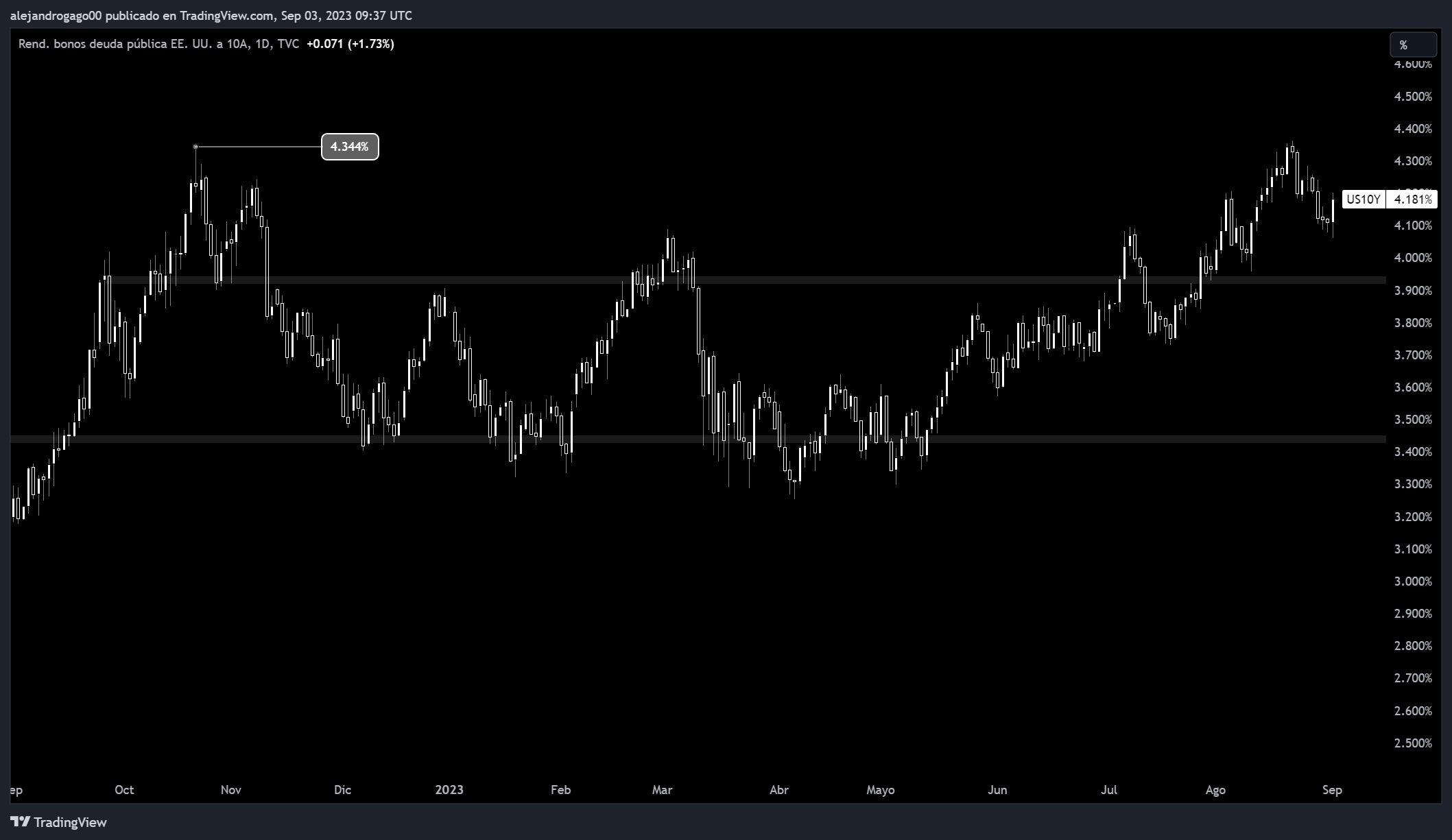The height and width of the screenshot is (840, 1452).
Task: Click the 1D timeframe label in header
Action: point(262,44)
